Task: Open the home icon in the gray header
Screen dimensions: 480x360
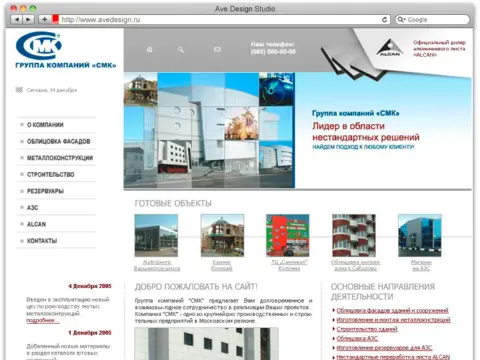Action: (149, 50)
